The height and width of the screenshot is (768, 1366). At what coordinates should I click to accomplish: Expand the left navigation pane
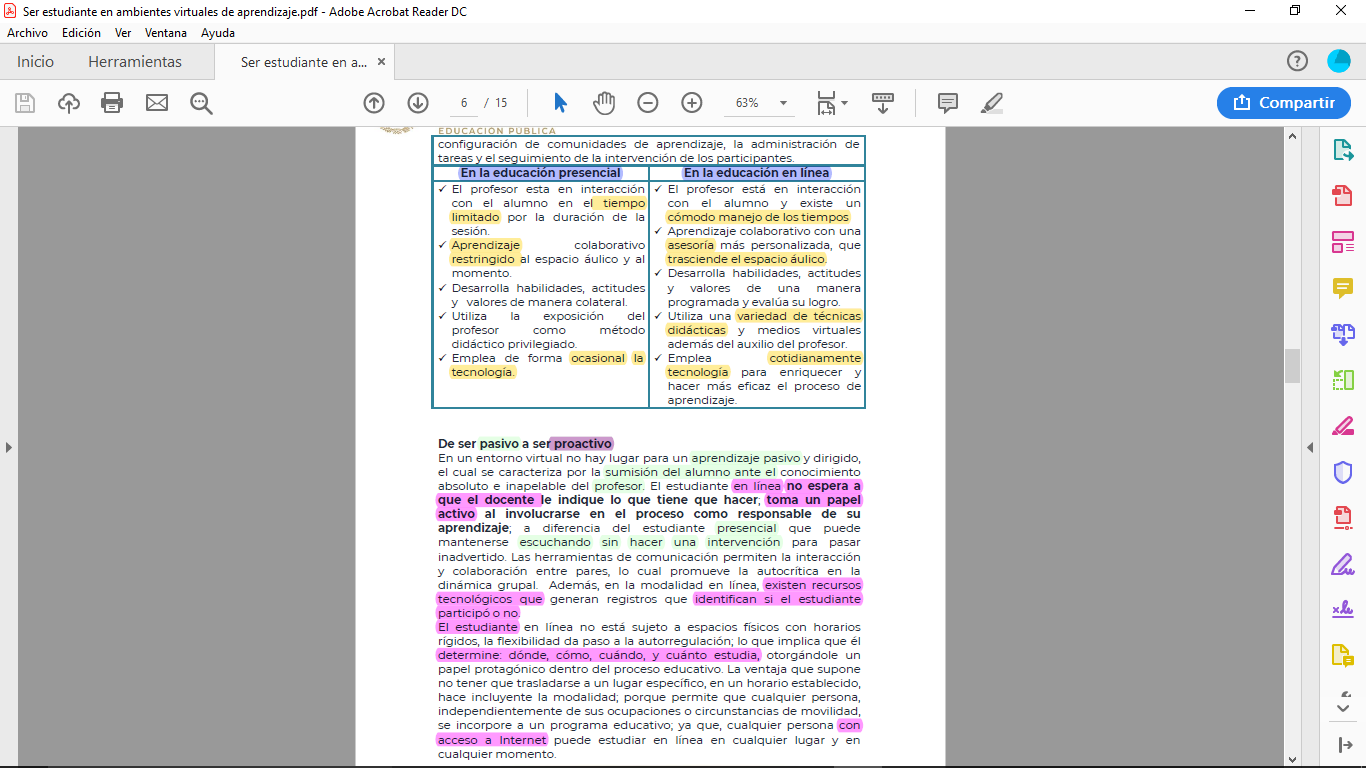(9, 447)
